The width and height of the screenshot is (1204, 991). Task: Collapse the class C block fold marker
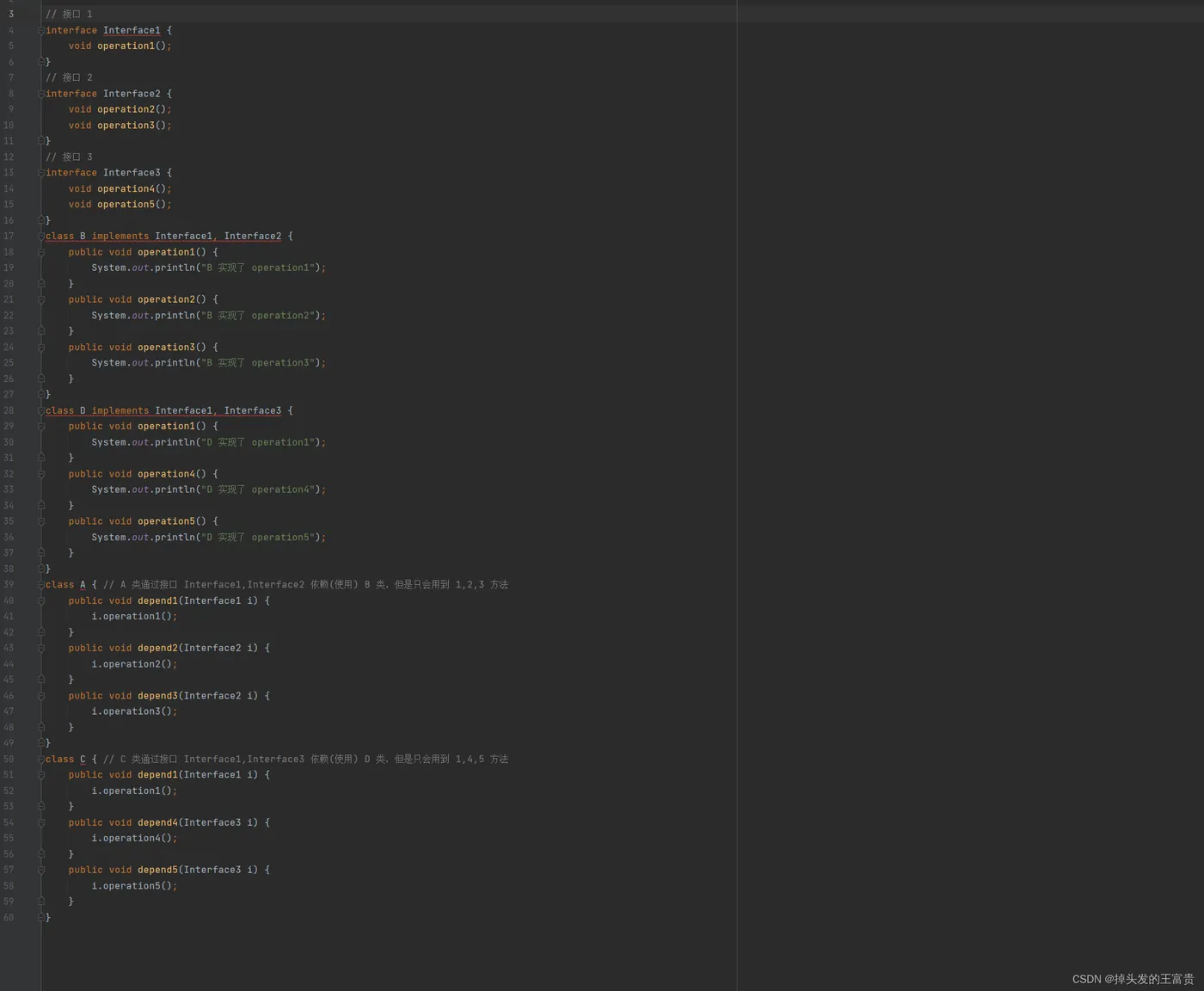click(x=41, y=760)
